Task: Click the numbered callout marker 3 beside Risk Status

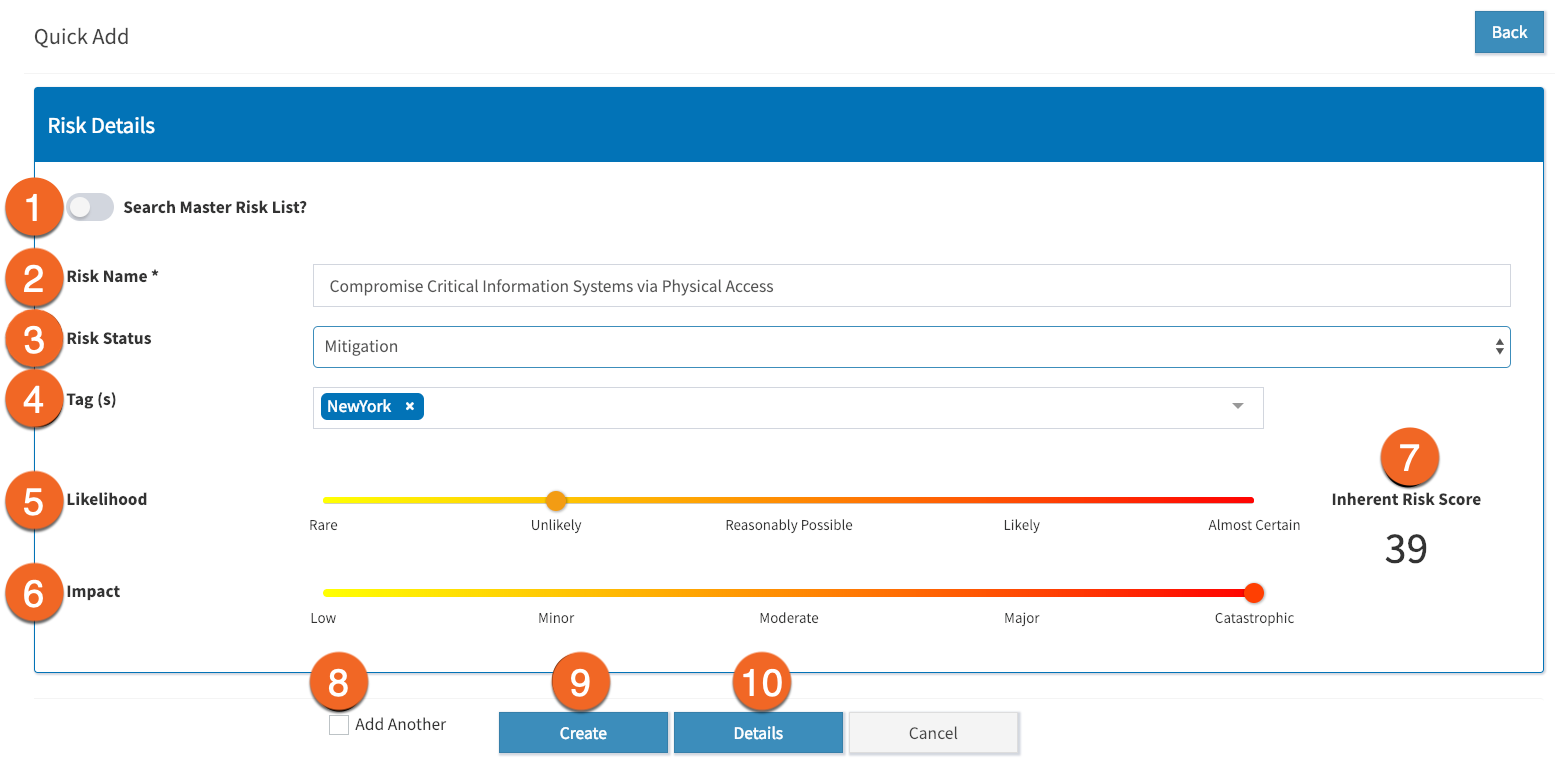Action: (x=33, y=339)
